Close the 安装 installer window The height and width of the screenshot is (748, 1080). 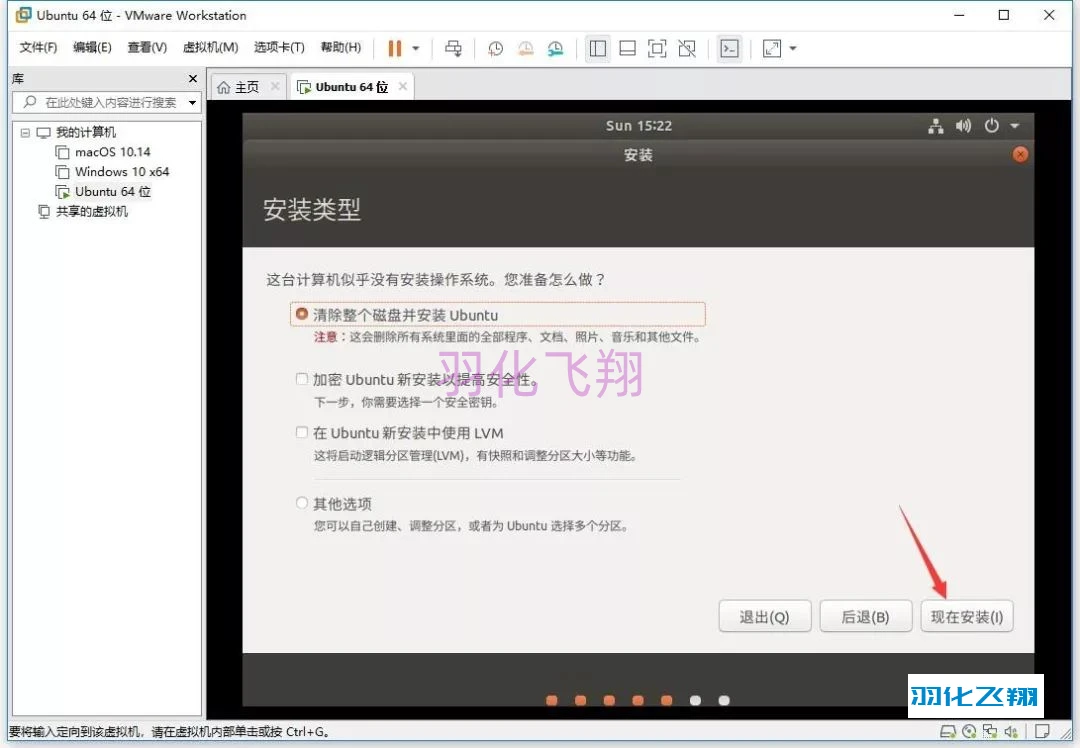1020,155
